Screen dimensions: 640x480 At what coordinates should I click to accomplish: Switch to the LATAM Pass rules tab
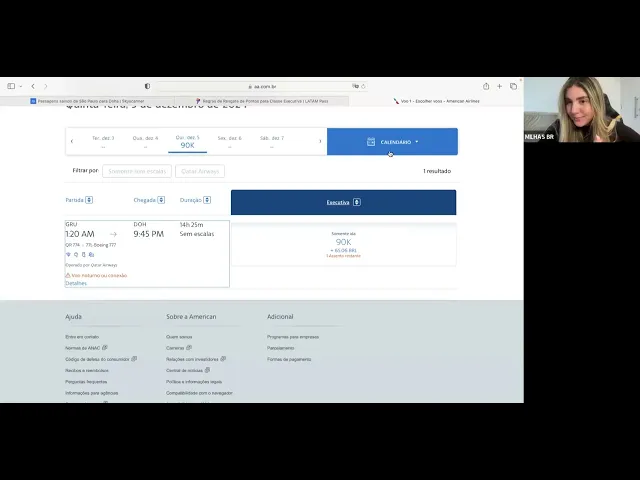click(262, 101)
